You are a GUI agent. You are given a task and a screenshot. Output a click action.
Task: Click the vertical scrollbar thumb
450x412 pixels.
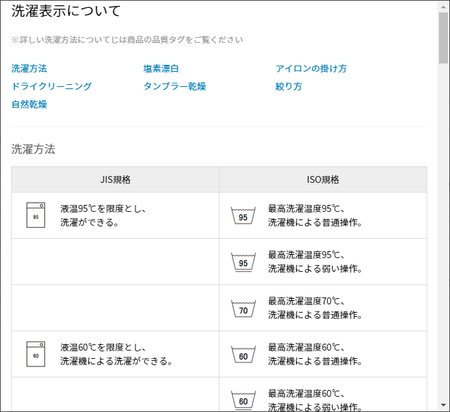point(443,38)
